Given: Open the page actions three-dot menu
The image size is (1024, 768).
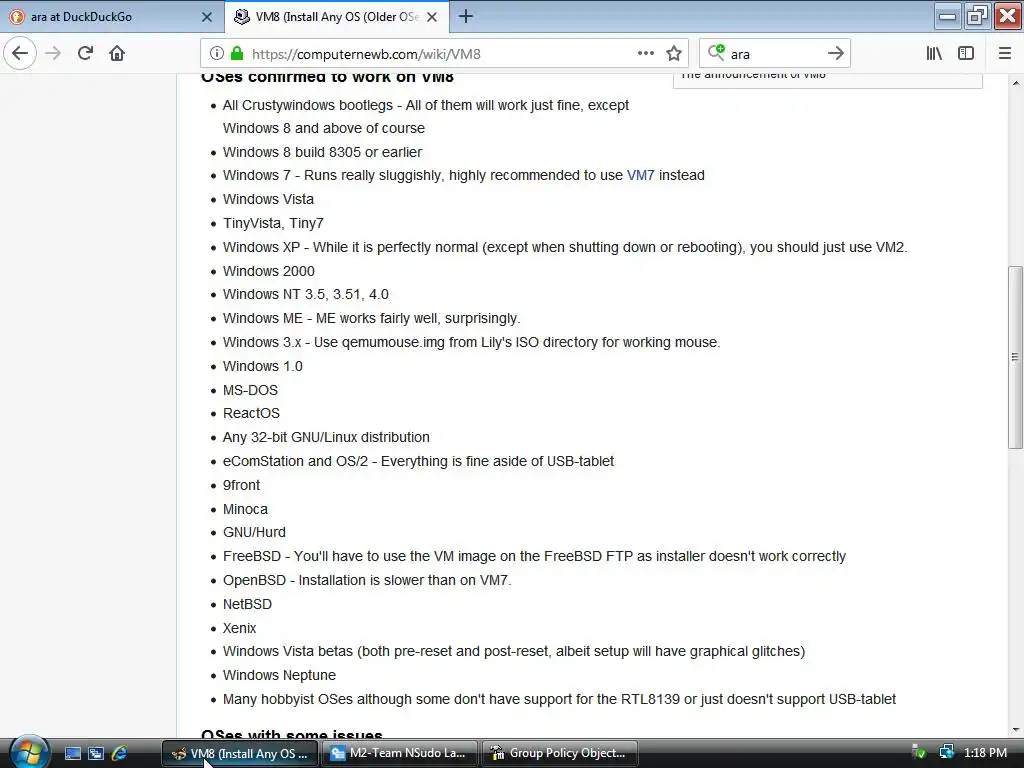Looking at the screenshot, I should [x=645, y=54].
